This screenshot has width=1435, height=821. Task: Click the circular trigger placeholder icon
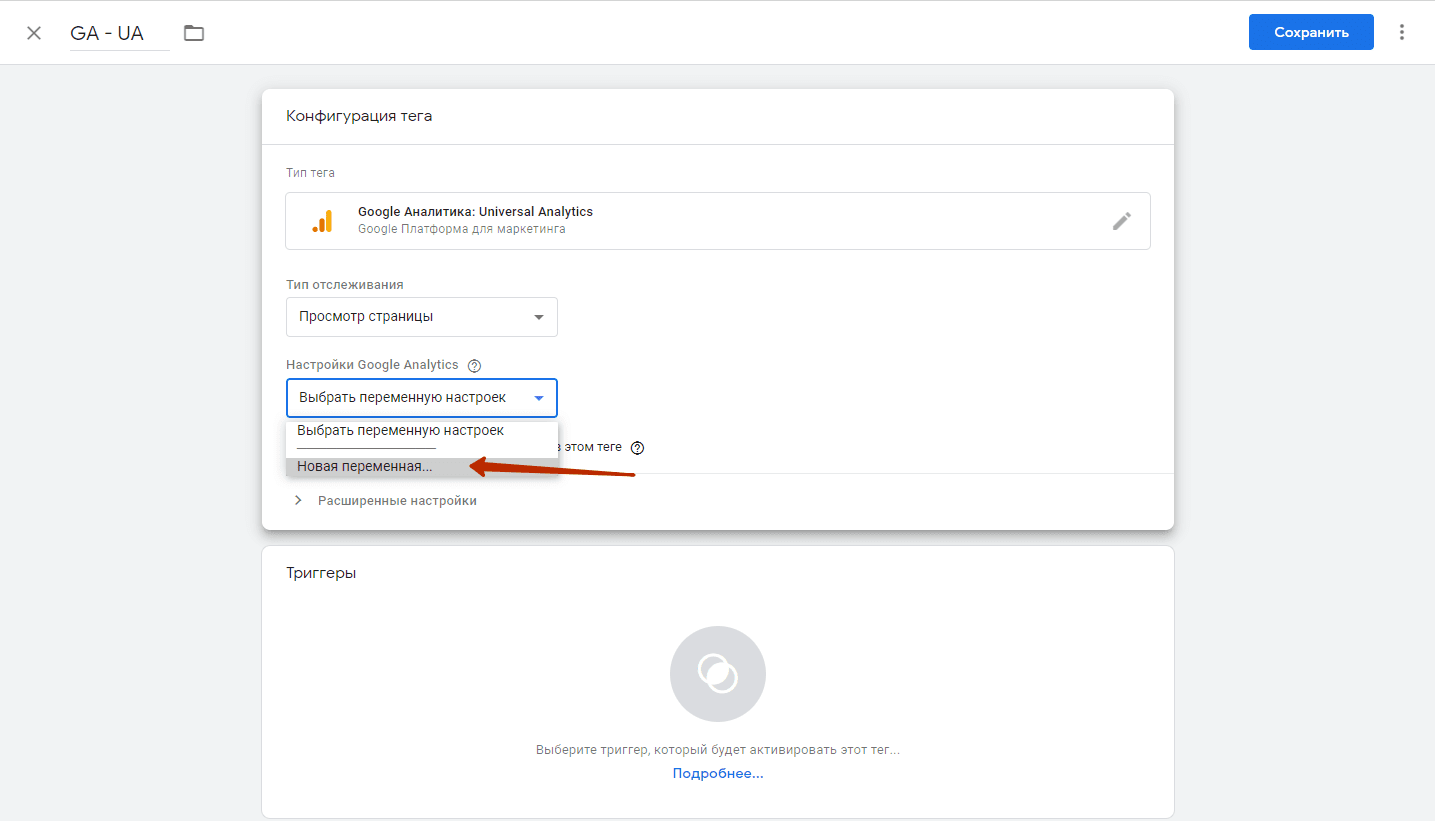718,674
